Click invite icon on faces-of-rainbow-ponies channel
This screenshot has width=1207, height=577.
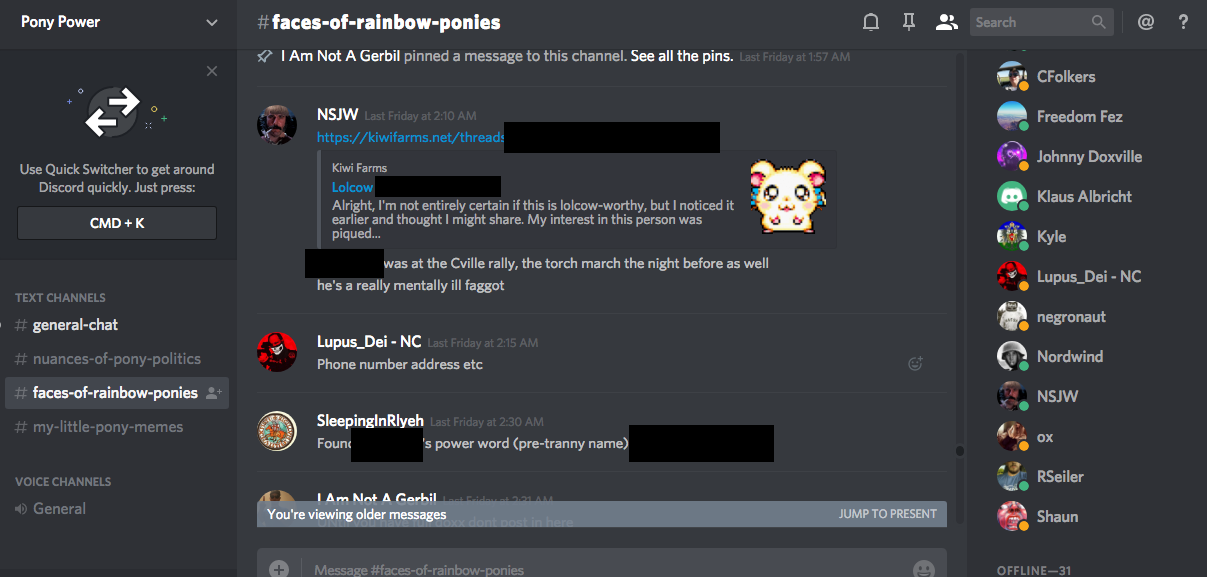[x=213, y=393]
